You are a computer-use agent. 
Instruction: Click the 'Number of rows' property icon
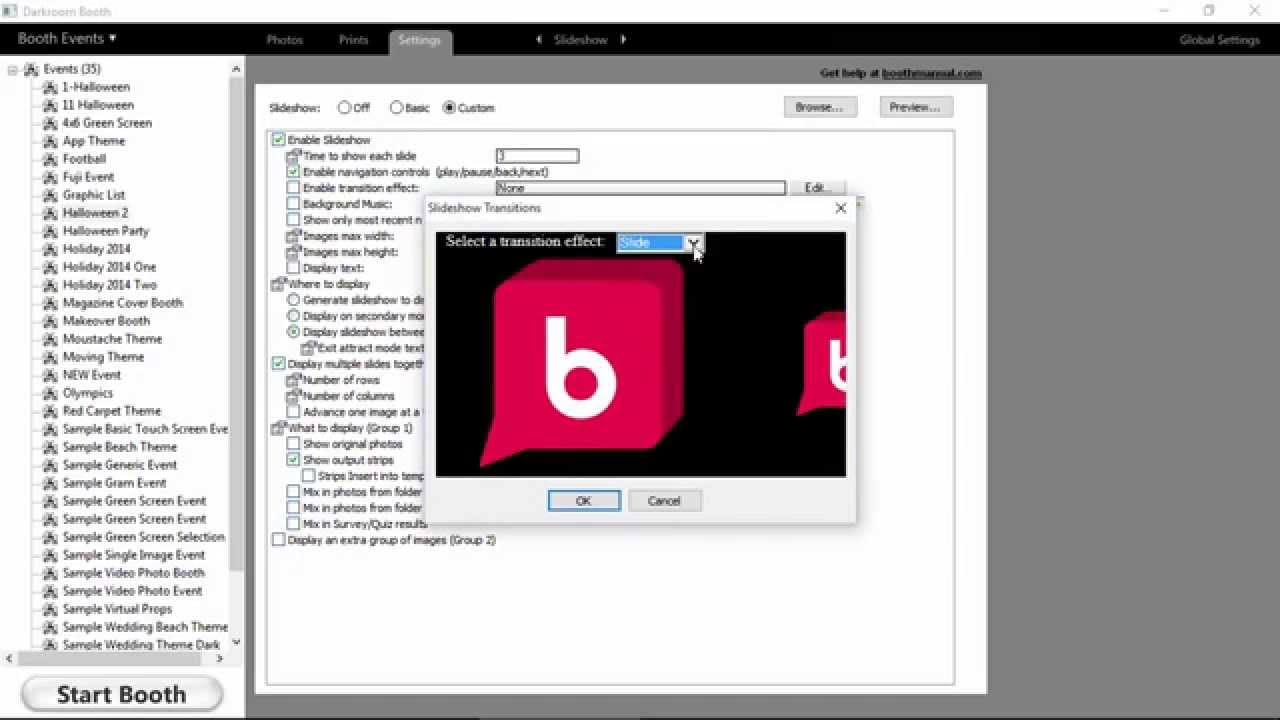tap(293, 380)
